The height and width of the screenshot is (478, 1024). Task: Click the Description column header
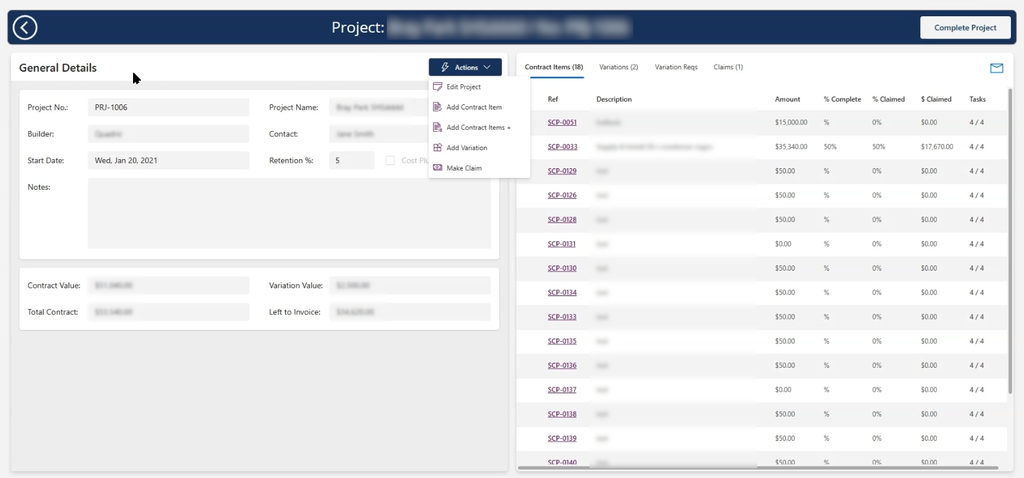pos(614,99)
